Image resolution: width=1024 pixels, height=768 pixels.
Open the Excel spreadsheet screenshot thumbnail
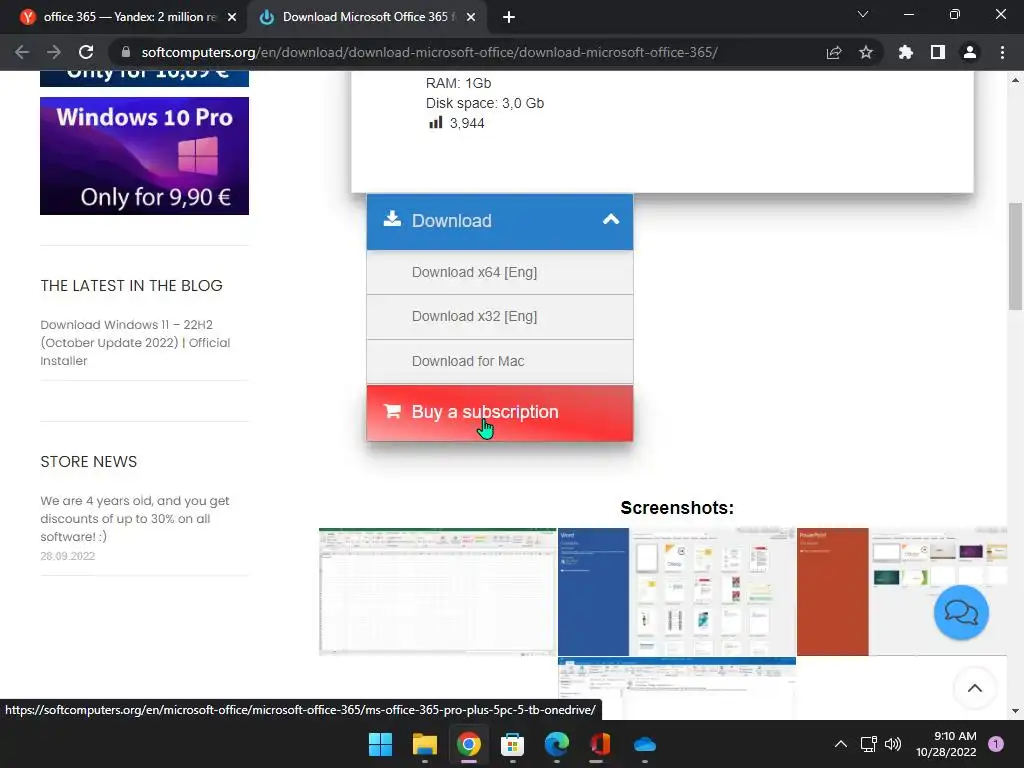[x=438, y=591]
